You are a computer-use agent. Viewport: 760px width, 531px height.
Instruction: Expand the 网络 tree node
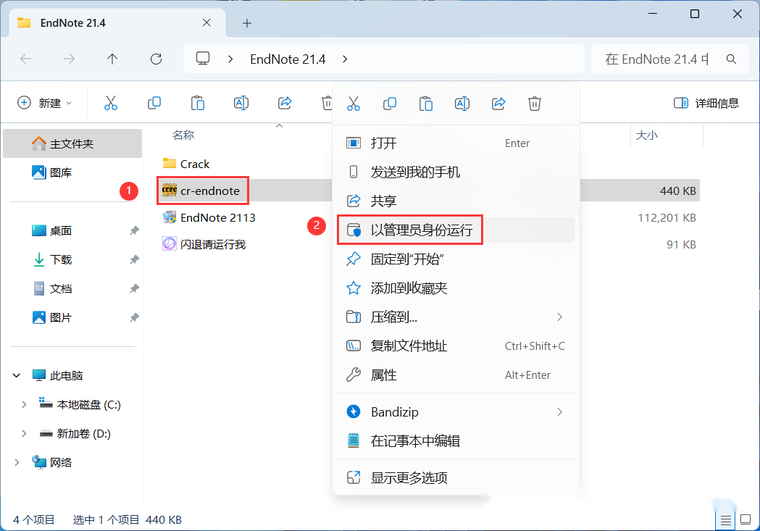(x=16, y=463)
